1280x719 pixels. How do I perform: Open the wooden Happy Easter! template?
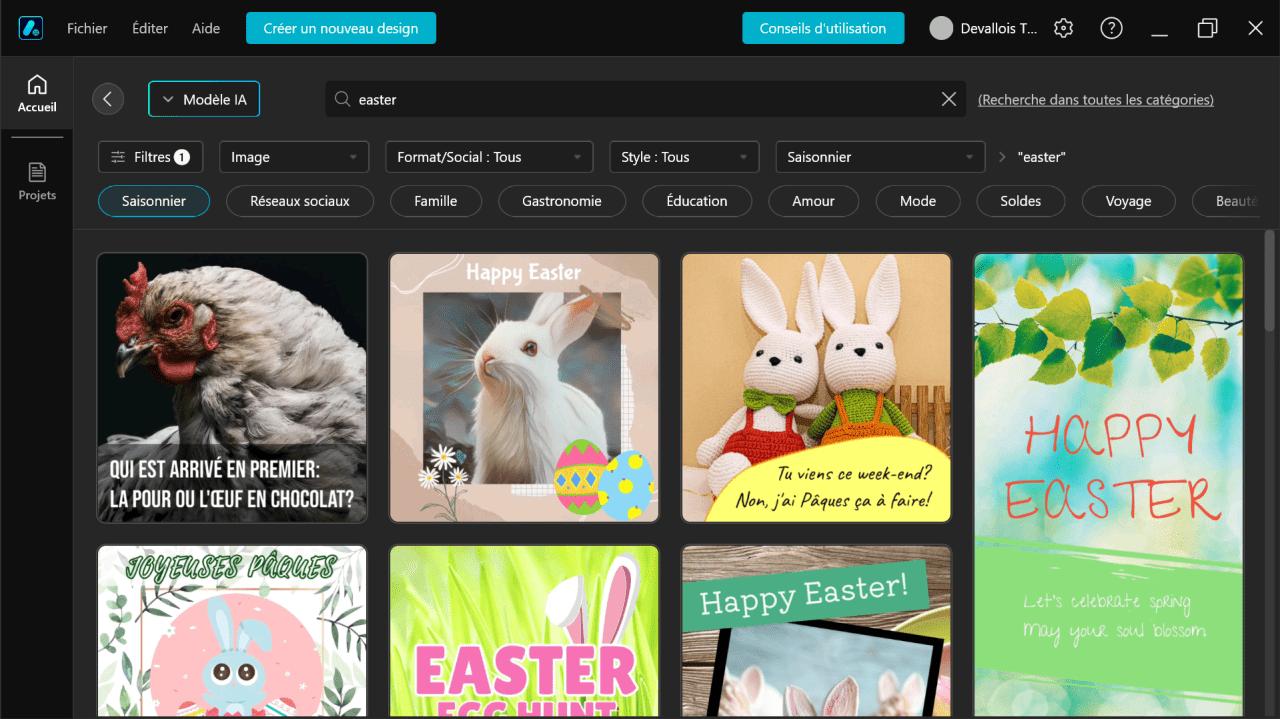(816, 631)
